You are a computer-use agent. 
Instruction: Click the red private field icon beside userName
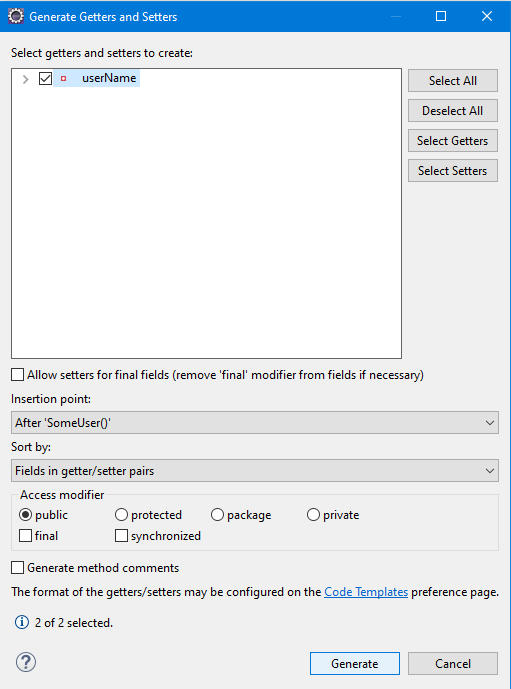pos(63,79)
